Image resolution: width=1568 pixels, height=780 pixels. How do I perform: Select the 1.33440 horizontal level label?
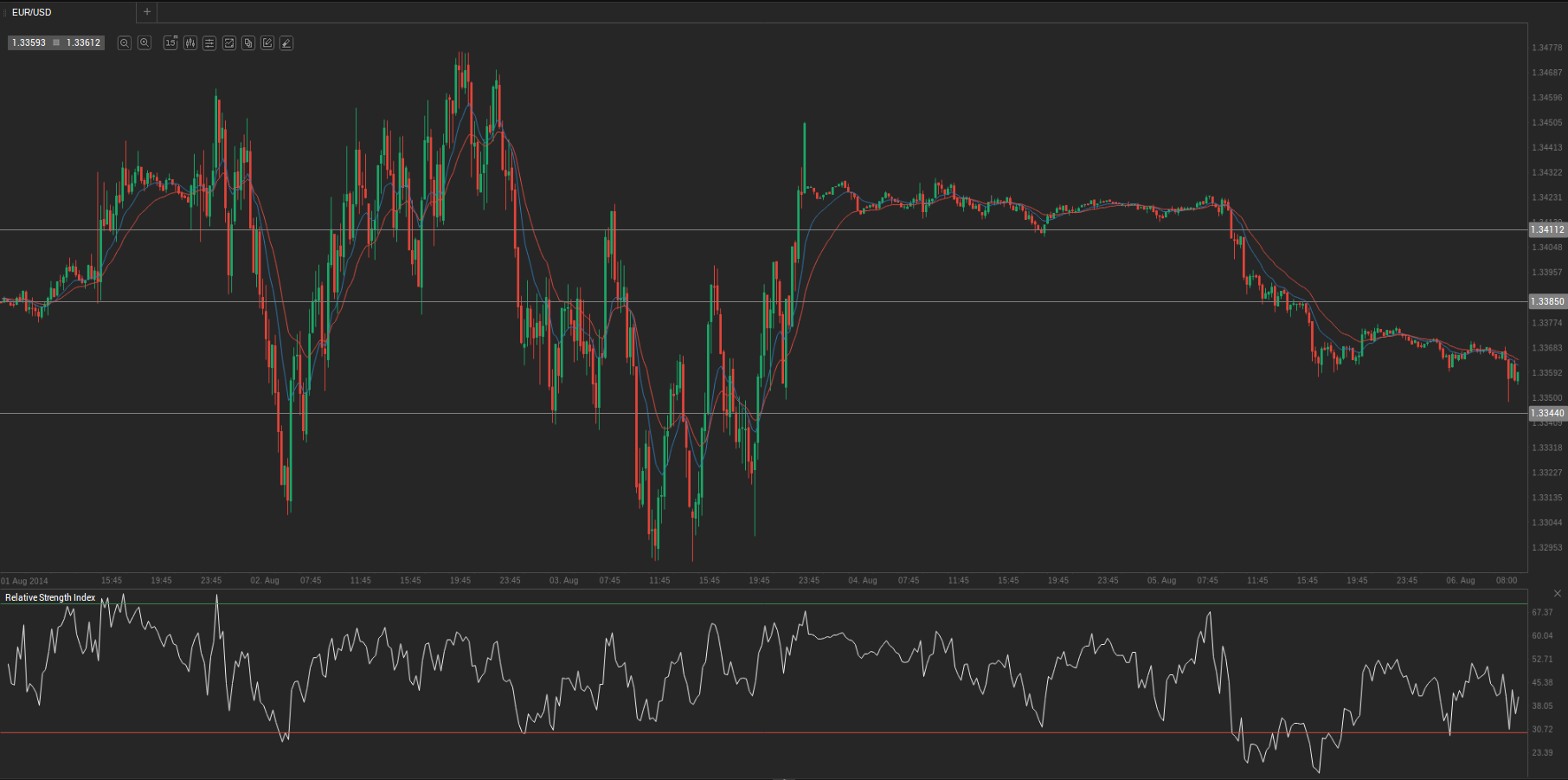coord(1547,413)
